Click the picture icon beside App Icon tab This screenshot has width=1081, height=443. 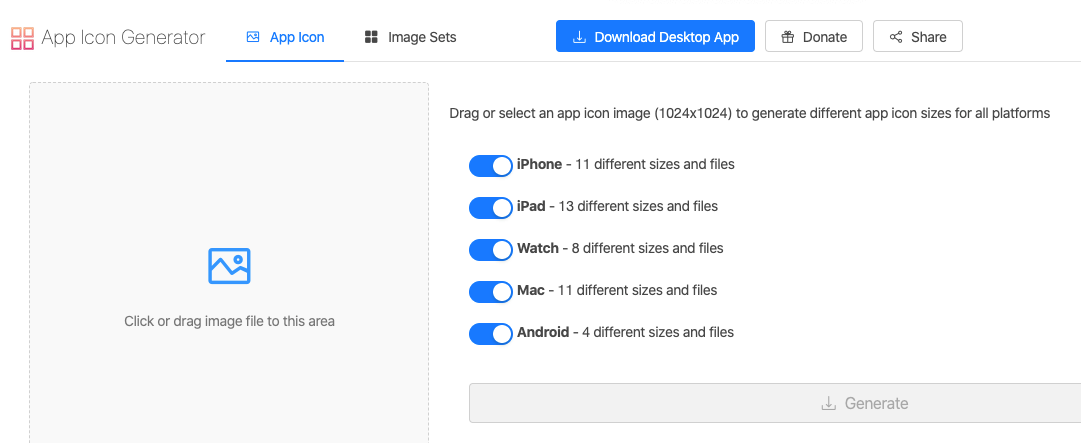(253, 37)
